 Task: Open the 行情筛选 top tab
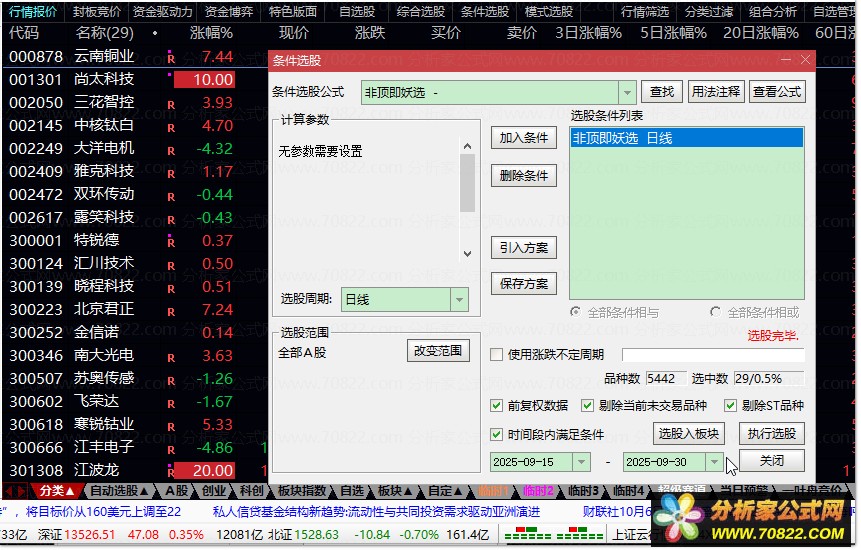pos(645,12)
